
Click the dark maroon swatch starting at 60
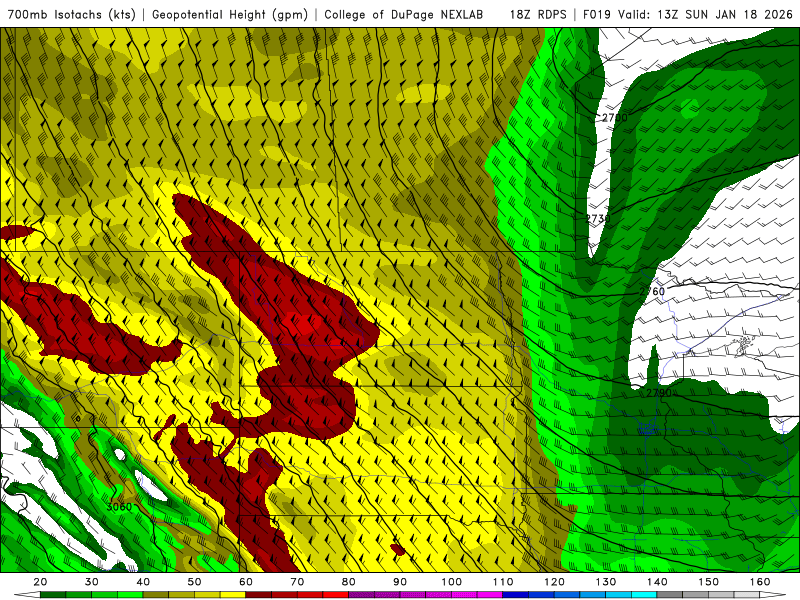(259, 595)
